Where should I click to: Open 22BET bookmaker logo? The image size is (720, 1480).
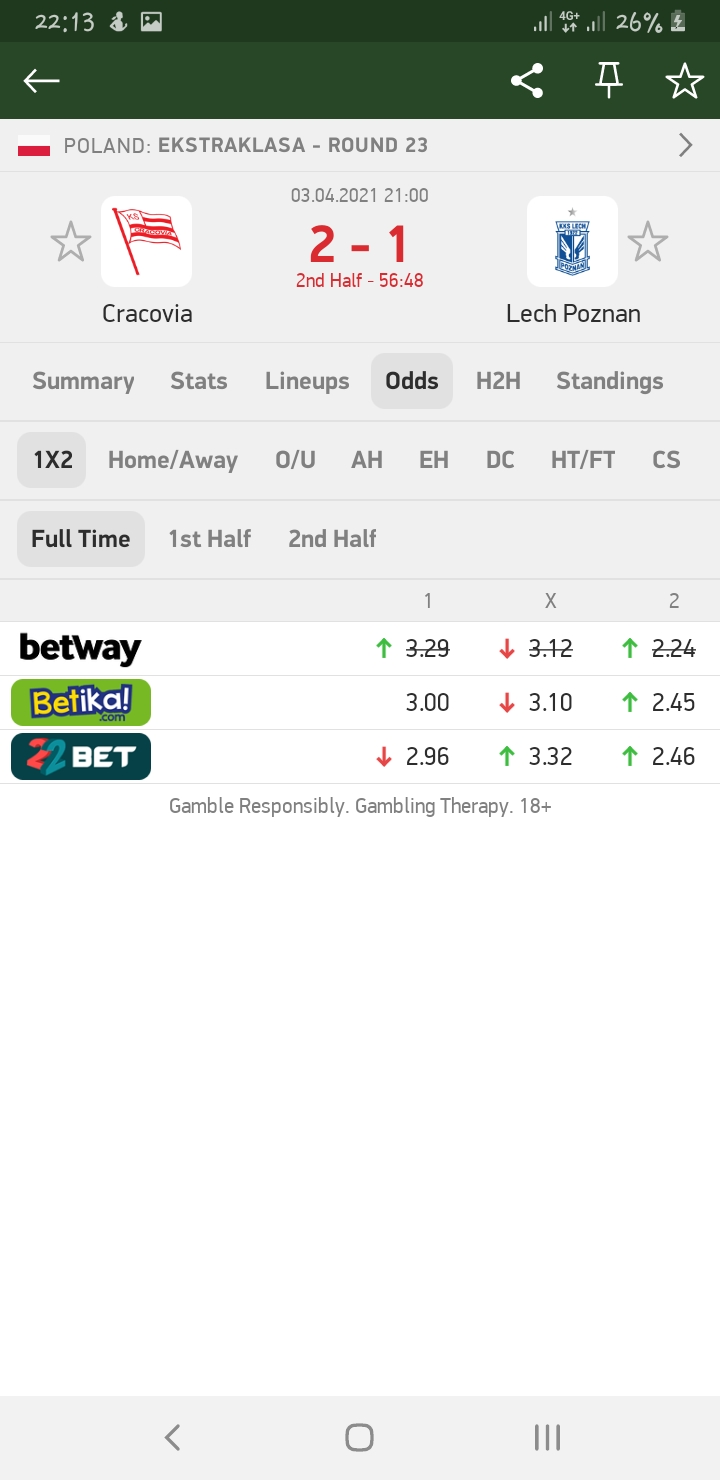pyautogui.click(x=81, y=756)
